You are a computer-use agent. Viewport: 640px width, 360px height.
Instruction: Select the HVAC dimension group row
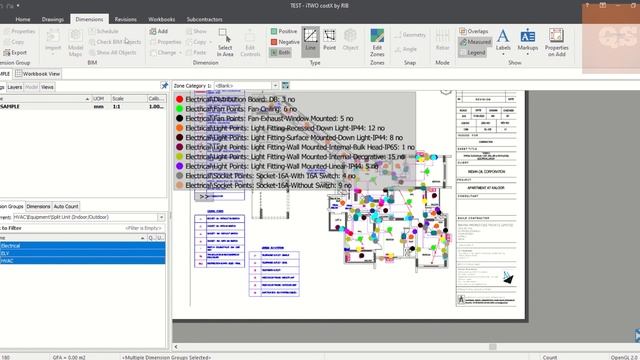(82, 260)
